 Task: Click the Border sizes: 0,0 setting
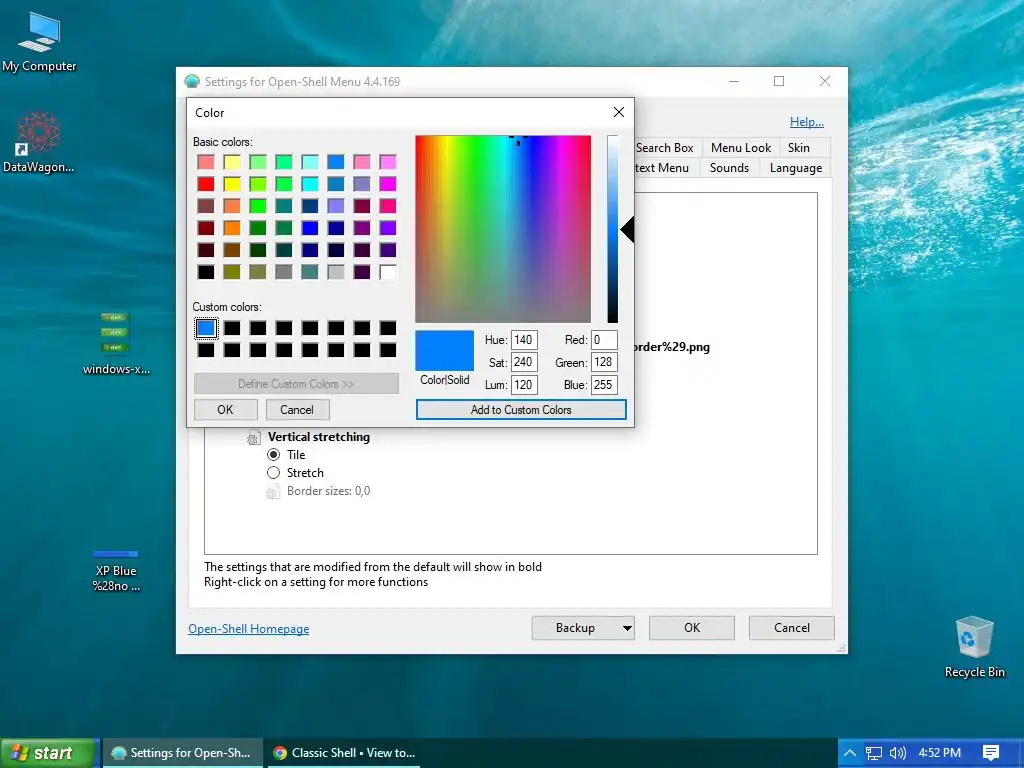coord(328,491)
